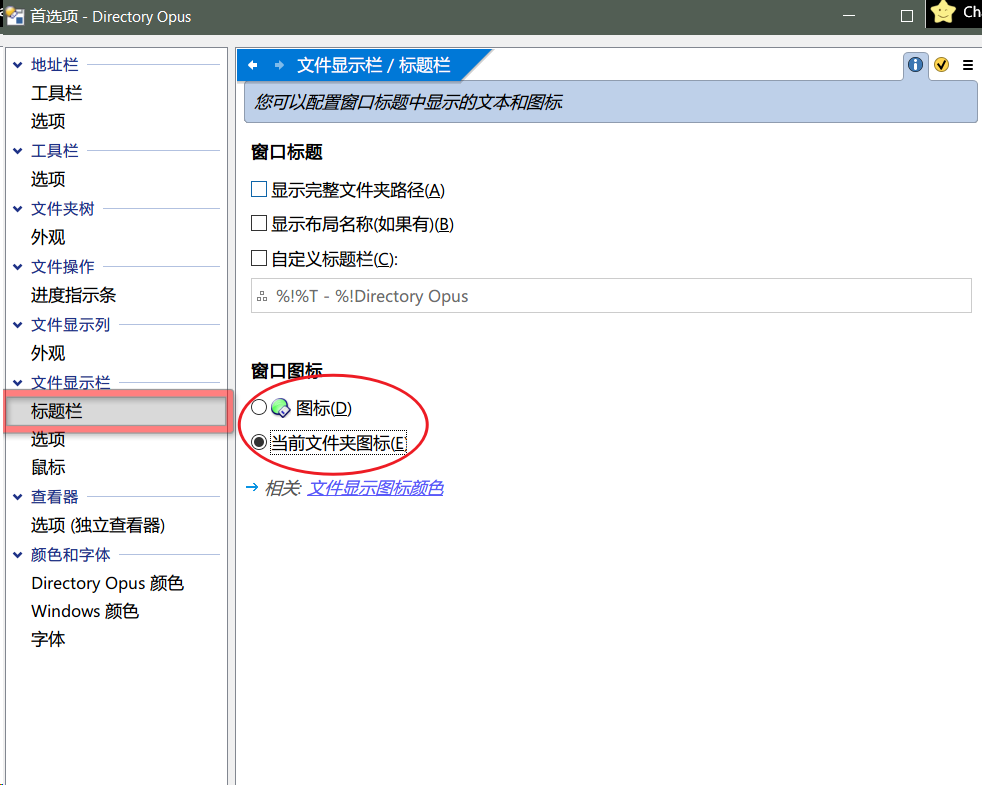Click the 窗口图标 section heading
This screenshot has height=785, width=982.
click(x=287, y=370)
